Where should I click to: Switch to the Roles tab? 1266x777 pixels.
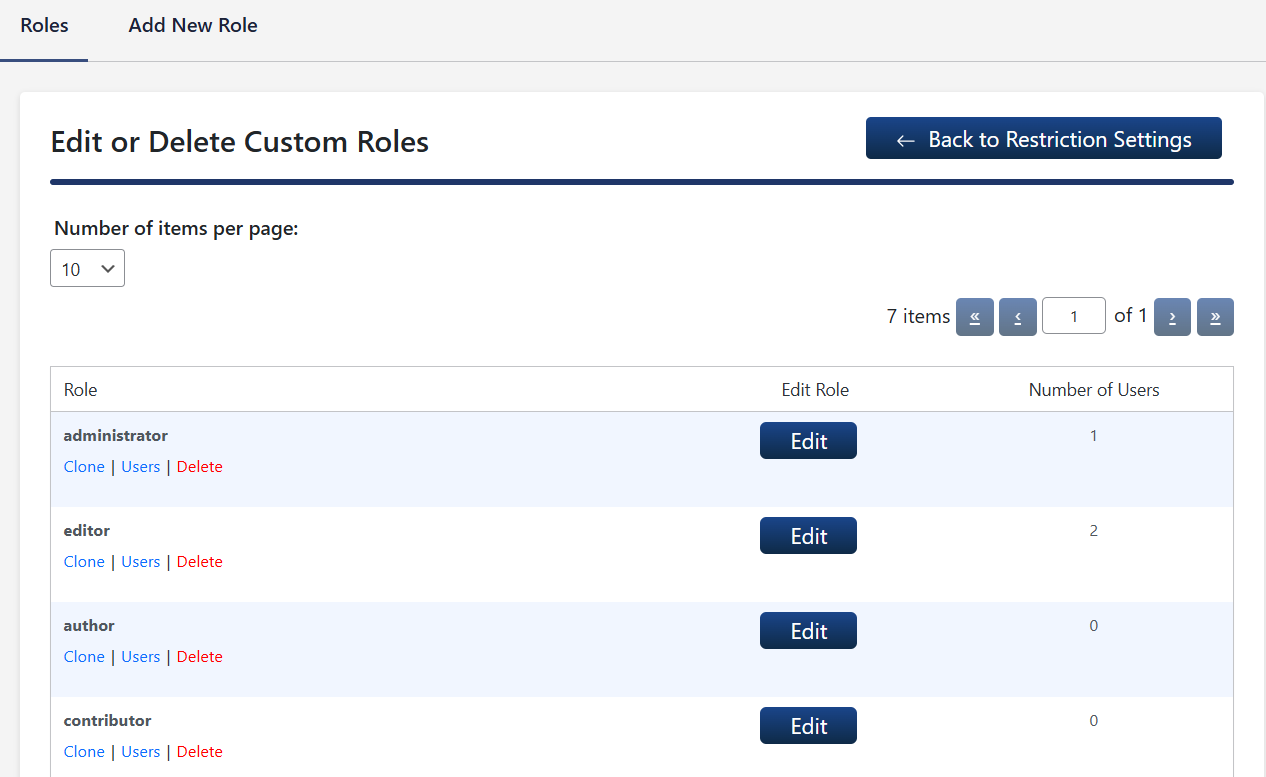click(44, 26)
